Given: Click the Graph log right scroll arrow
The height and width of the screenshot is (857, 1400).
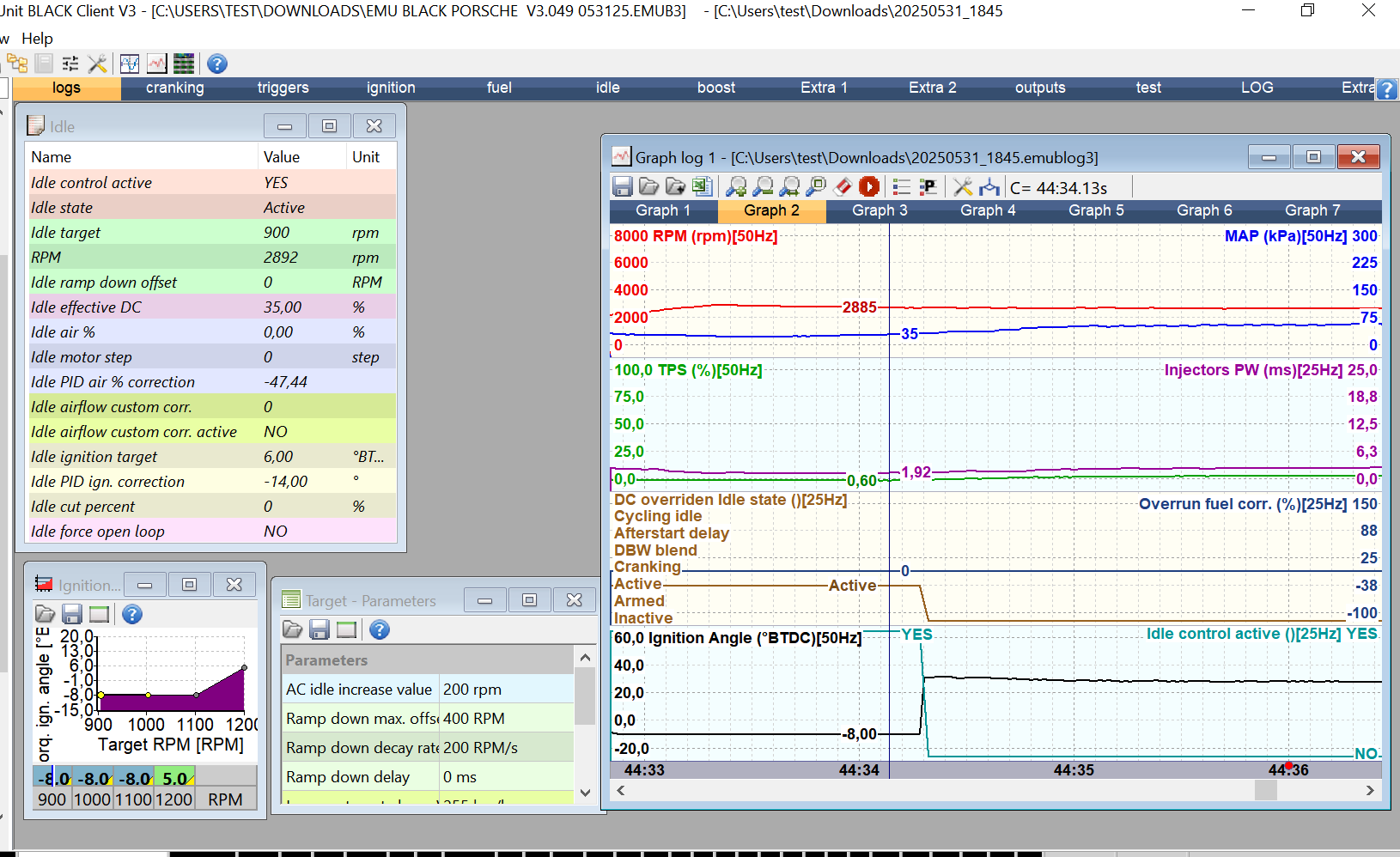Looking at the screenshot, I should coord(1370,790).
